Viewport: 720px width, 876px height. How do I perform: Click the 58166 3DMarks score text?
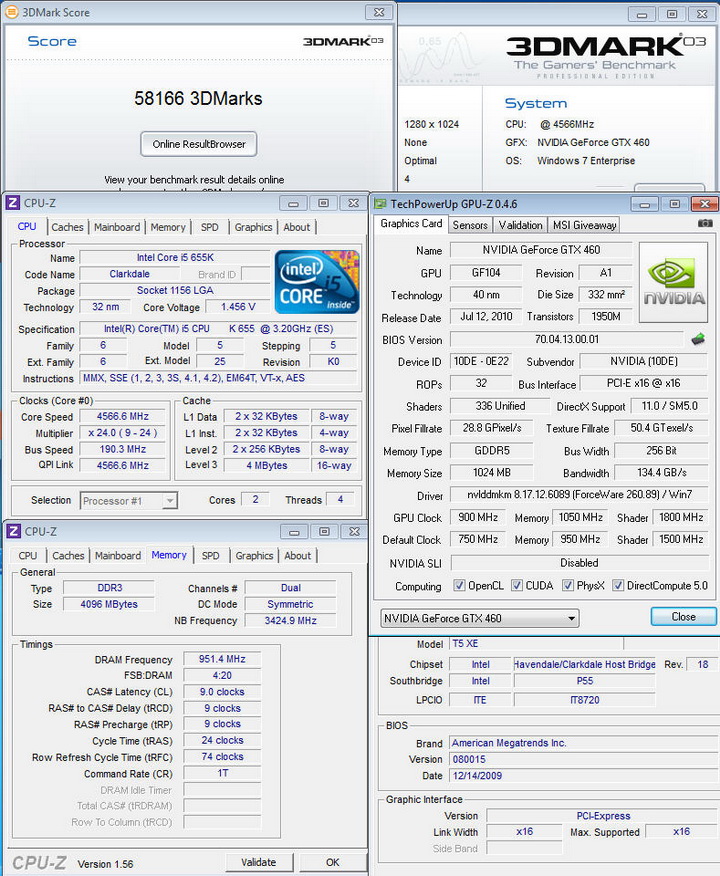[198, 99]
